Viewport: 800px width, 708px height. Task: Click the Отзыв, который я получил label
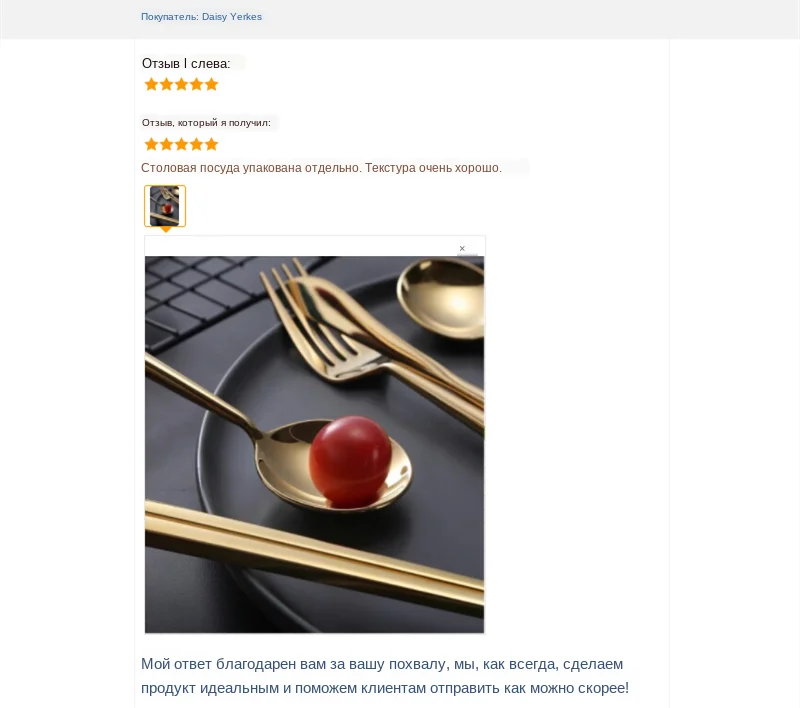(x=206, y=122)
